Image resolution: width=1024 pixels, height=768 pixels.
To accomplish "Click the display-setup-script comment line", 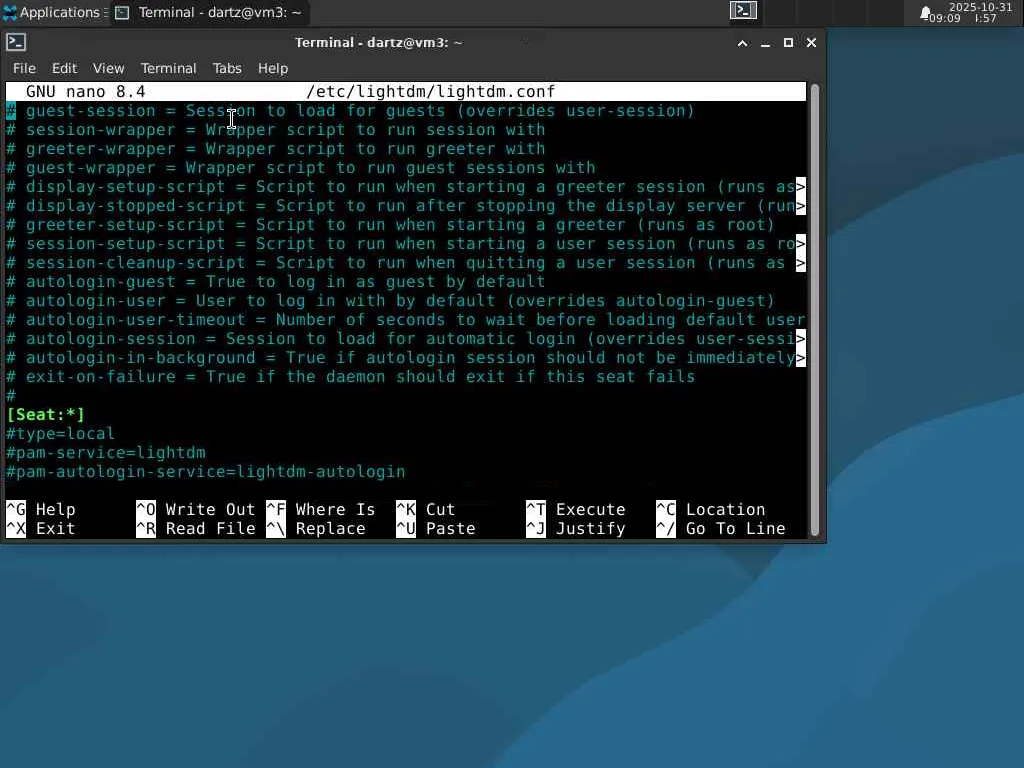I will point(406,187).
